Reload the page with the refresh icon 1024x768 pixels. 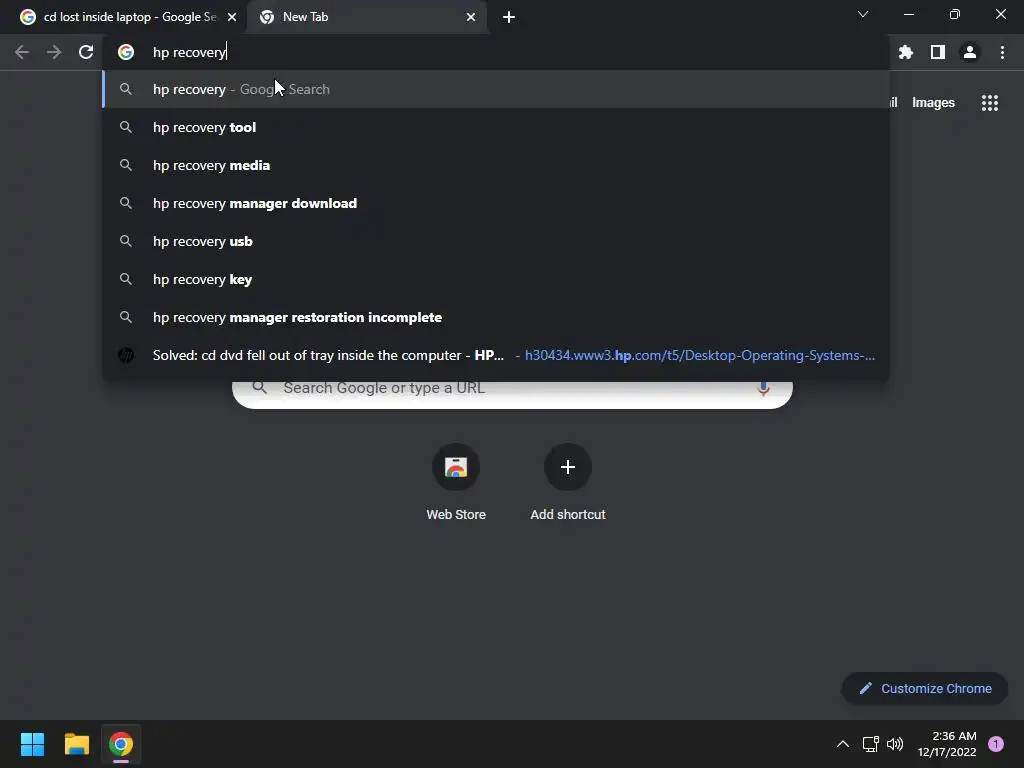86,52
